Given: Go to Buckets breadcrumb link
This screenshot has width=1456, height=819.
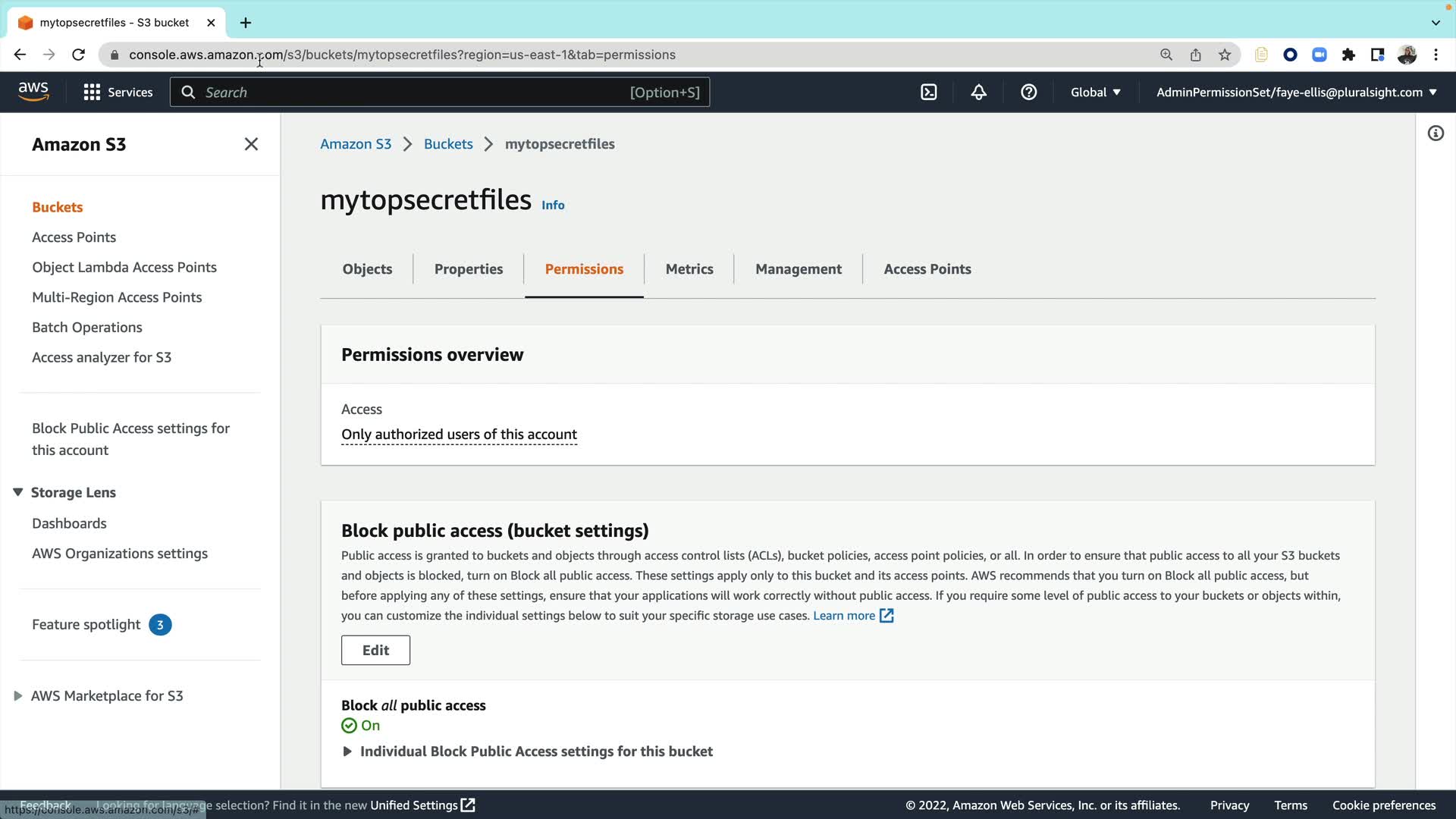Looking at the screenshot, I should (447, 144).
